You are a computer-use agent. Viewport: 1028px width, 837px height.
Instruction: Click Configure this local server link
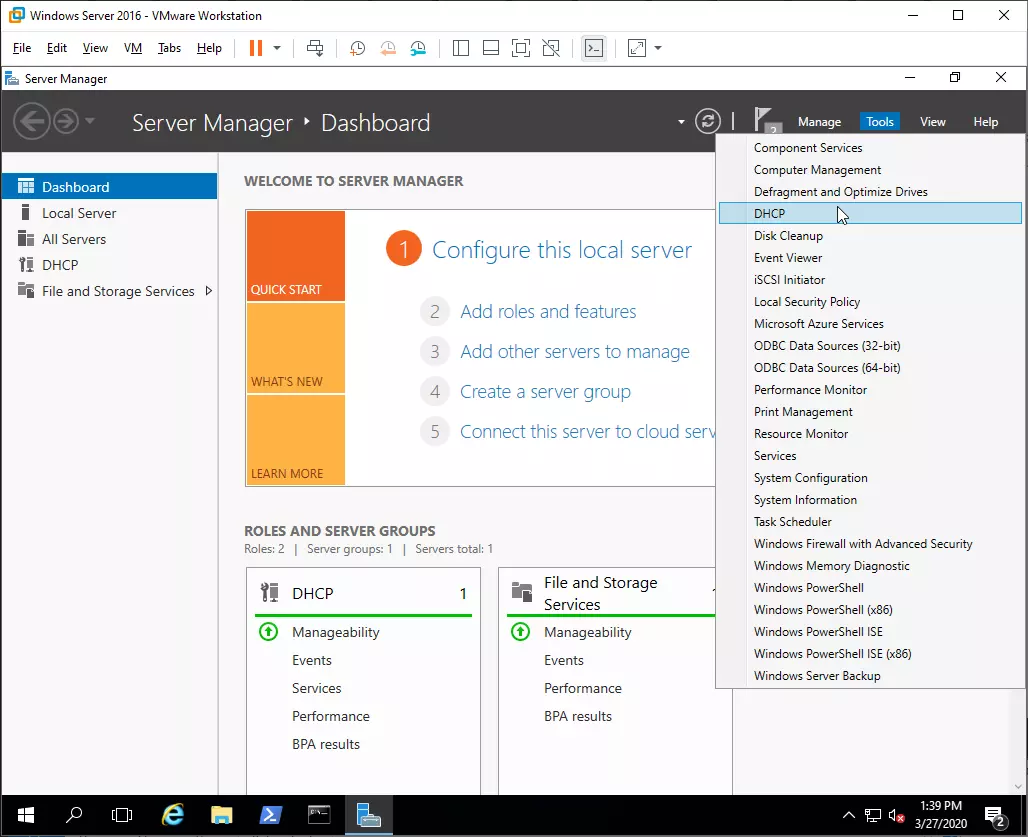(x=562, y=250)
